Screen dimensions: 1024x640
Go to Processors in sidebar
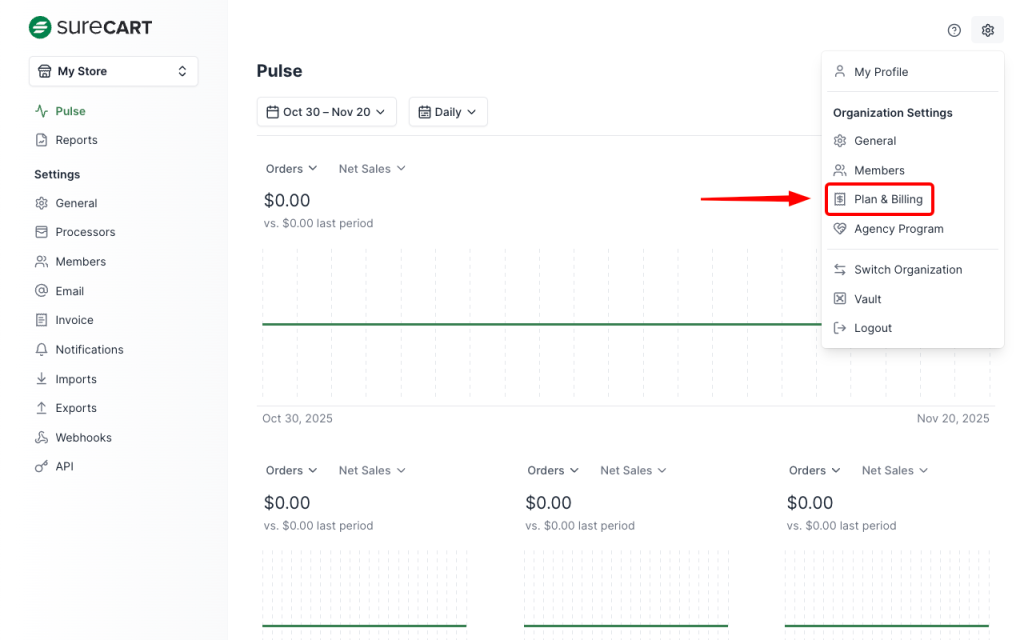[x=85, y=232]
